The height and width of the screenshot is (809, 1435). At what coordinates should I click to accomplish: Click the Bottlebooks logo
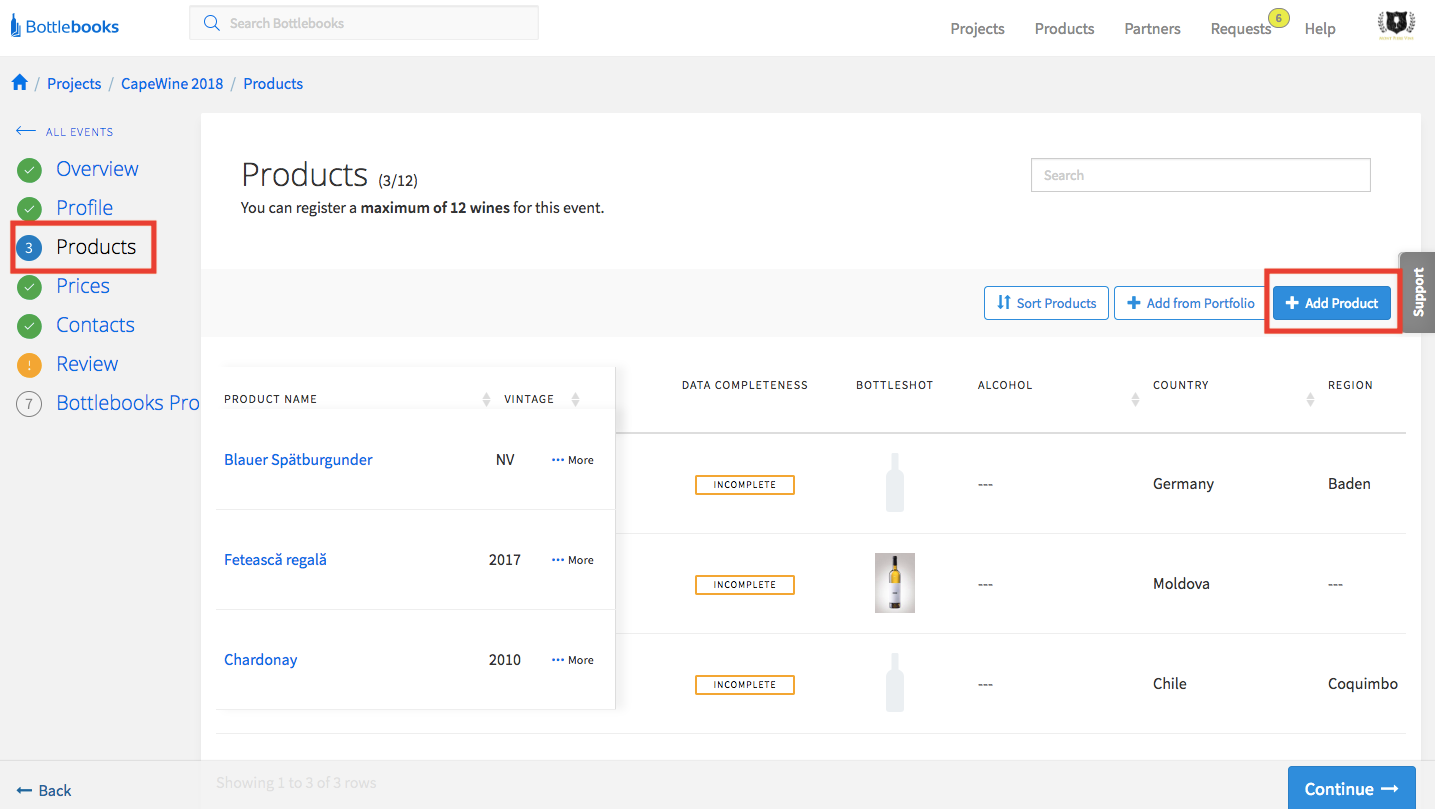click(65, 27)
